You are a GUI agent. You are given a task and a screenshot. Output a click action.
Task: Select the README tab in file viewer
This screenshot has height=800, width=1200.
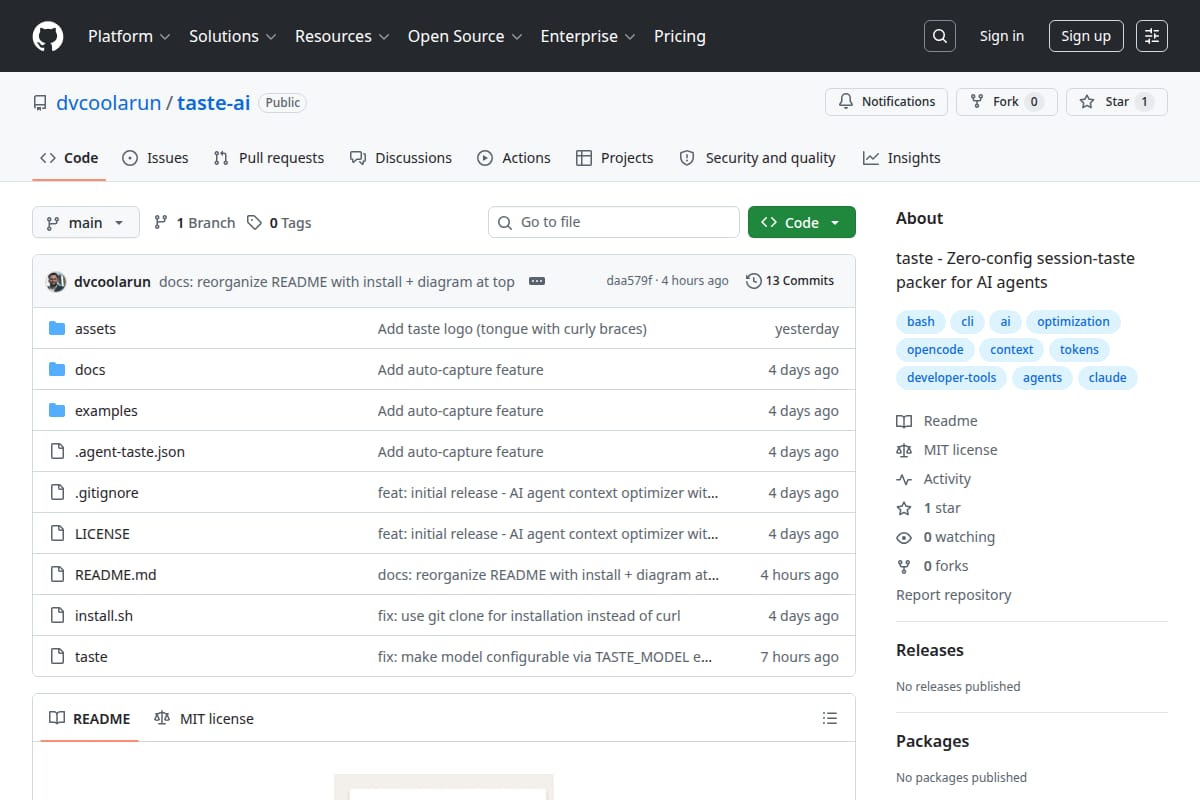click(90, 718)
